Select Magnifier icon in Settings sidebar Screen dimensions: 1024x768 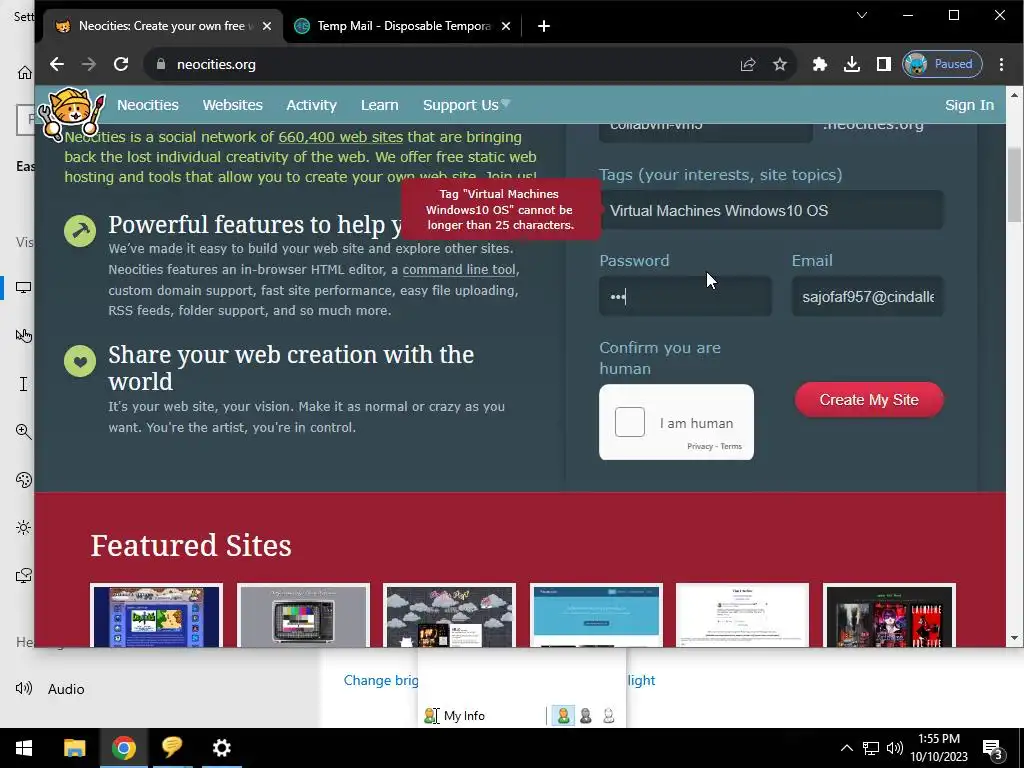(x=24, y=432)
